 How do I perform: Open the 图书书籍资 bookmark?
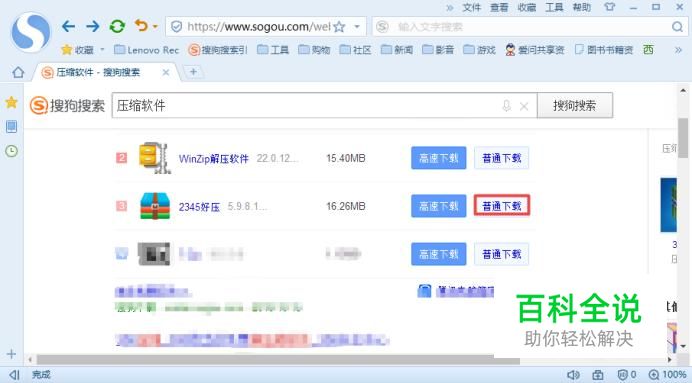tap(604, 50)
